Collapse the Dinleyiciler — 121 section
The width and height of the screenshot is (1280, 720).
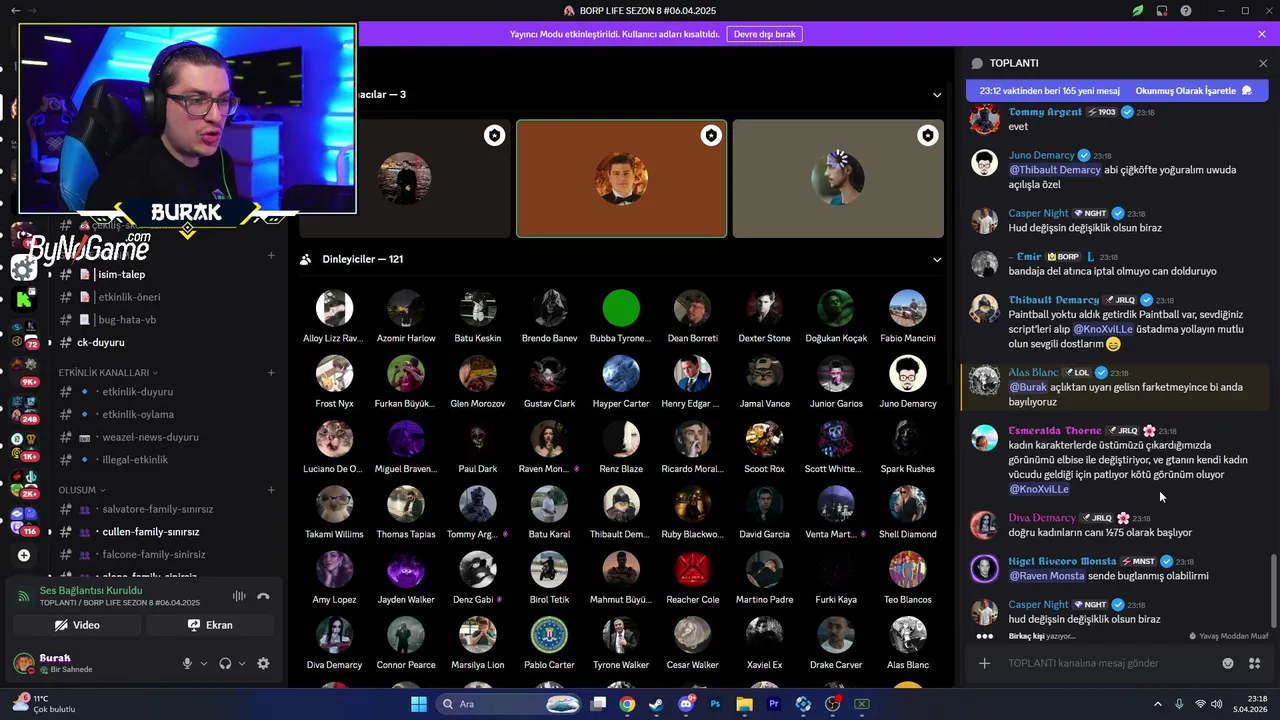(937, 259)
